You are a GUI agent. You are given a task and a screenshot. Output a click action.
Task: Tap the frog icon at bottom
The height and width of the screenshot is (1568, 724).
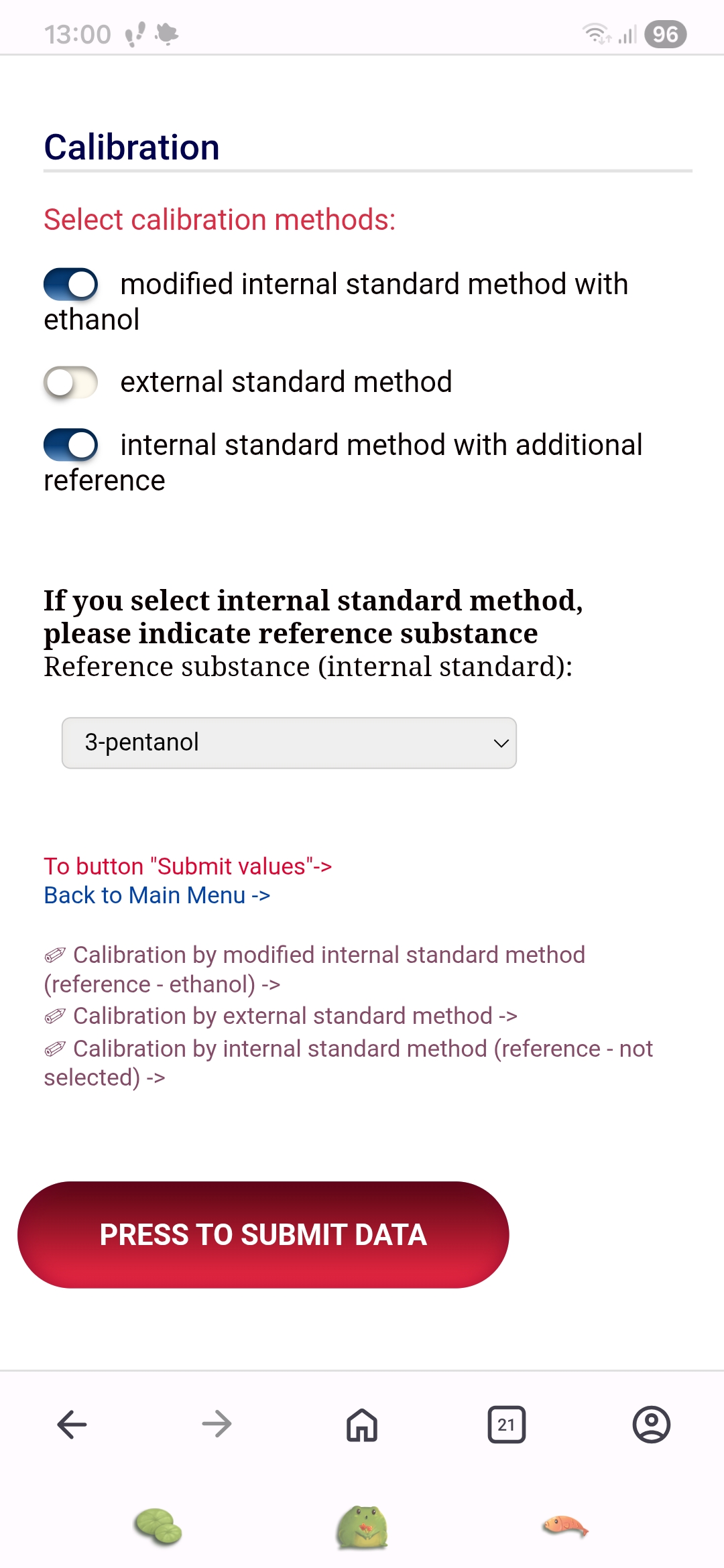point(362,1527)
